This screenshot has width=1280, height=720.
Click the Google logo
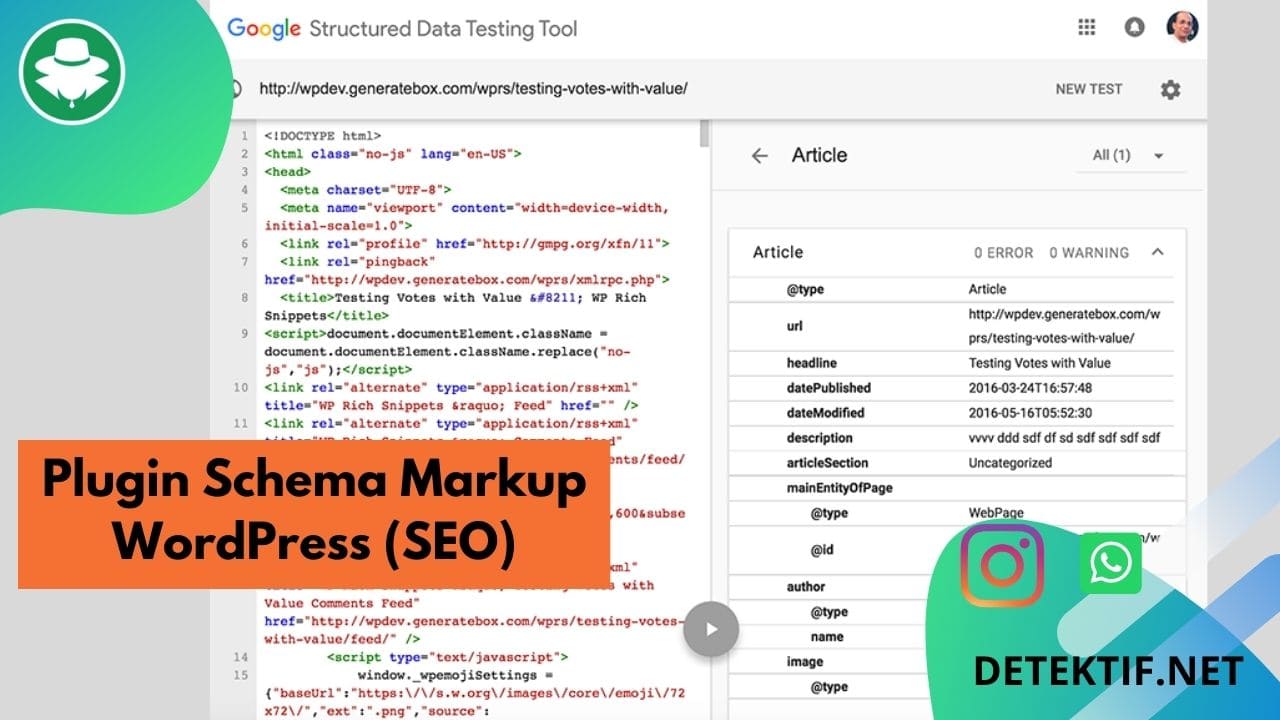pyautogui.click(x=264, y=28)
